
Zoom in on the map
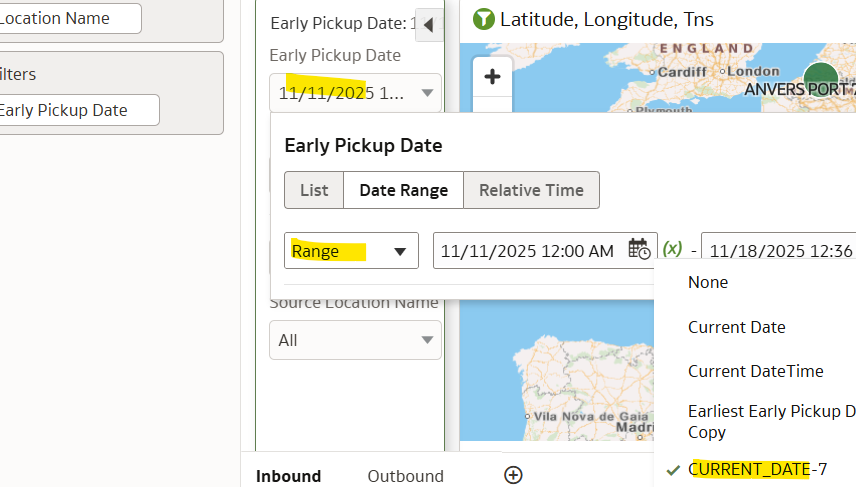pos(492,77)
